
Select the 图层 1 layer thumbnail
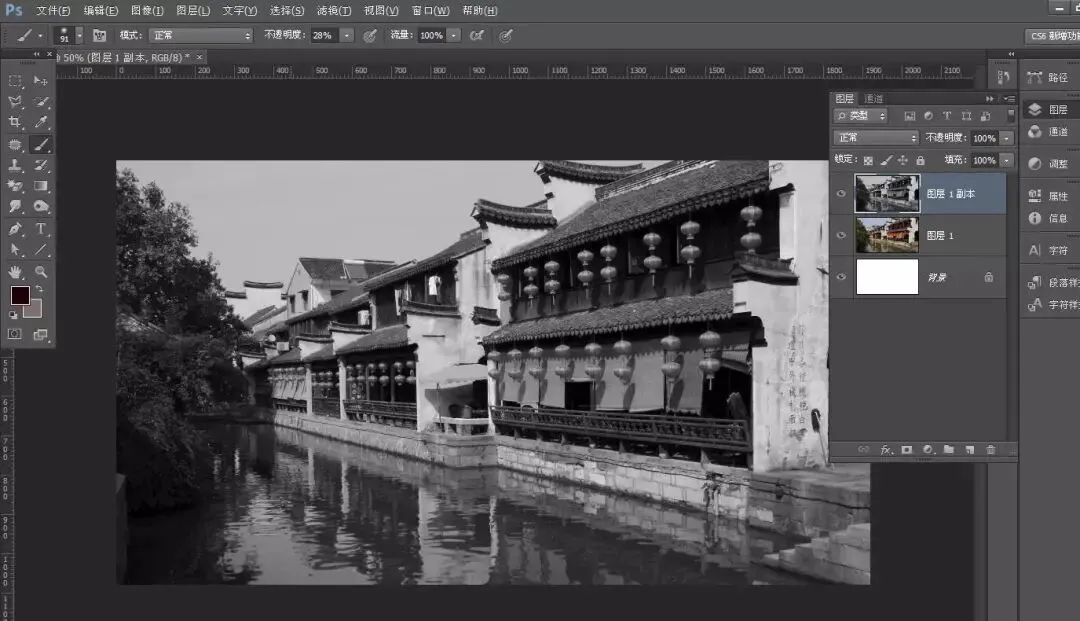click(x=886, y=235)
